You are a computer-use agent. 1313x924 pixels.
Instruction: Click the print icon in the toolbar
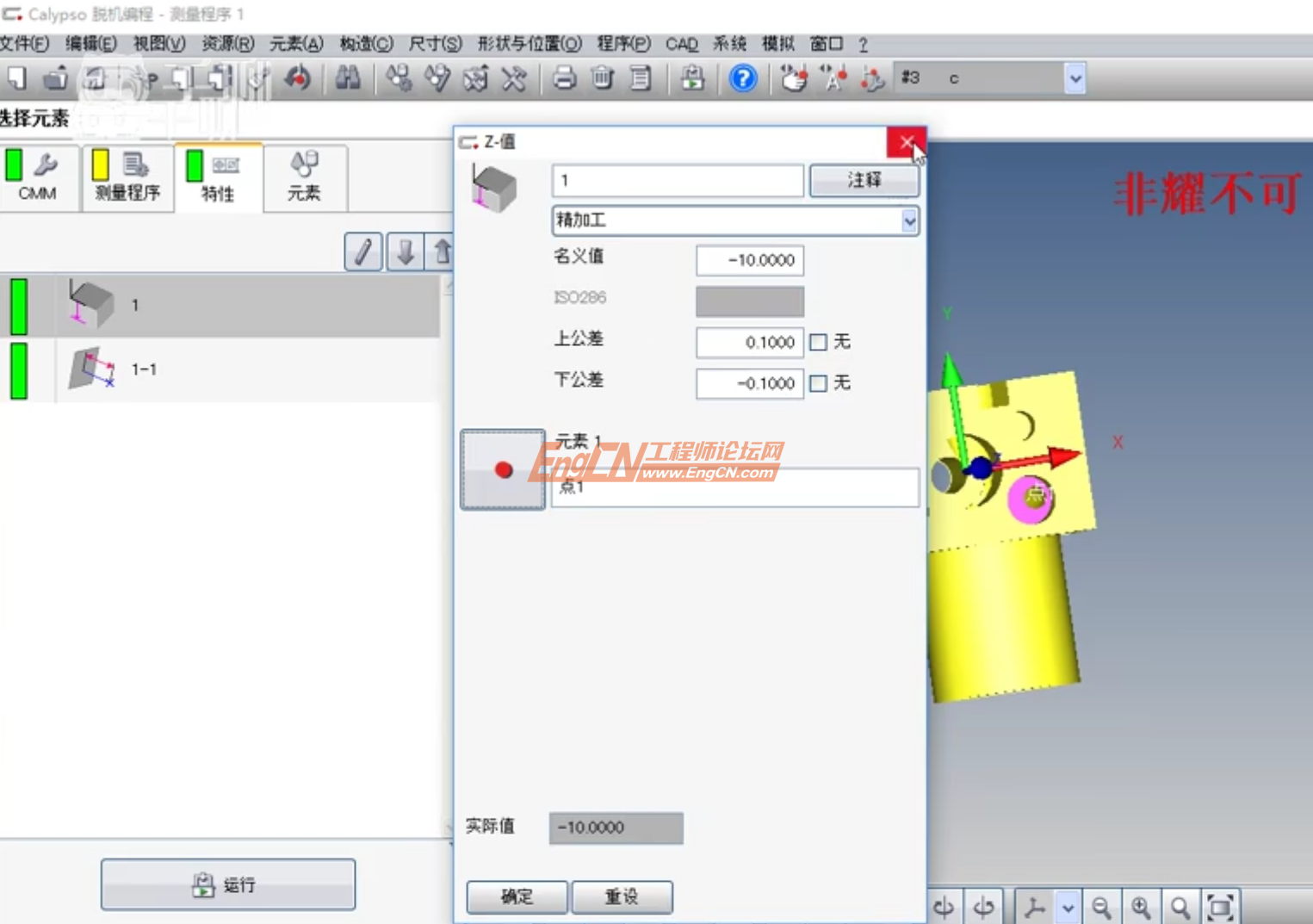click(x=564, y=78)
